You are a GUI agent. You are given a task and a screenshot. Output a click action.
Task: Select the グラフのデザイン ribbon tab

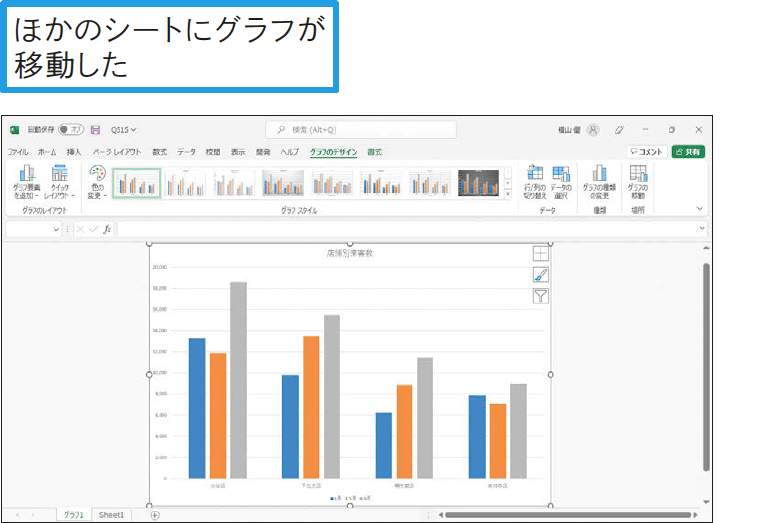point(334,152)
